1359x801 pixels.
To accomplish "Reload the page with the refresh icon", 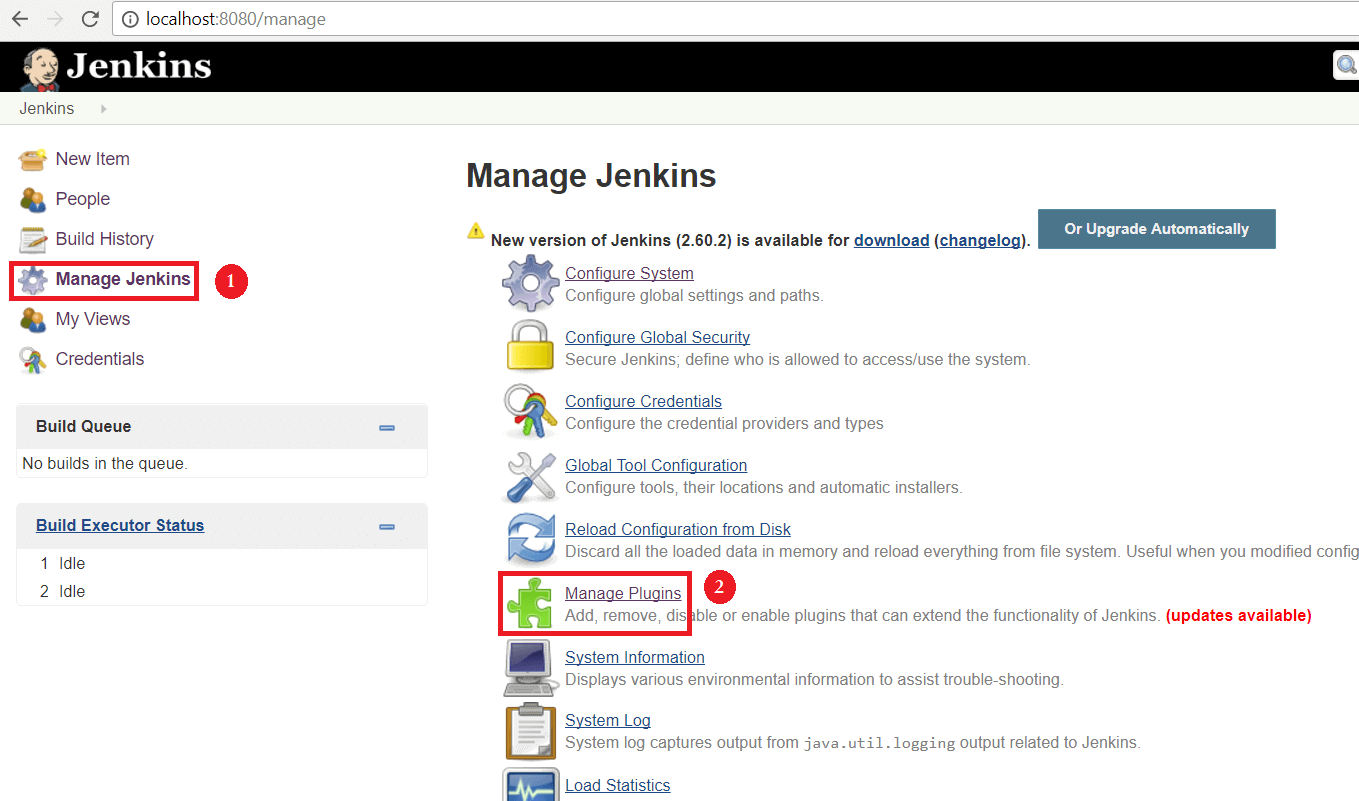I will 90,19.
